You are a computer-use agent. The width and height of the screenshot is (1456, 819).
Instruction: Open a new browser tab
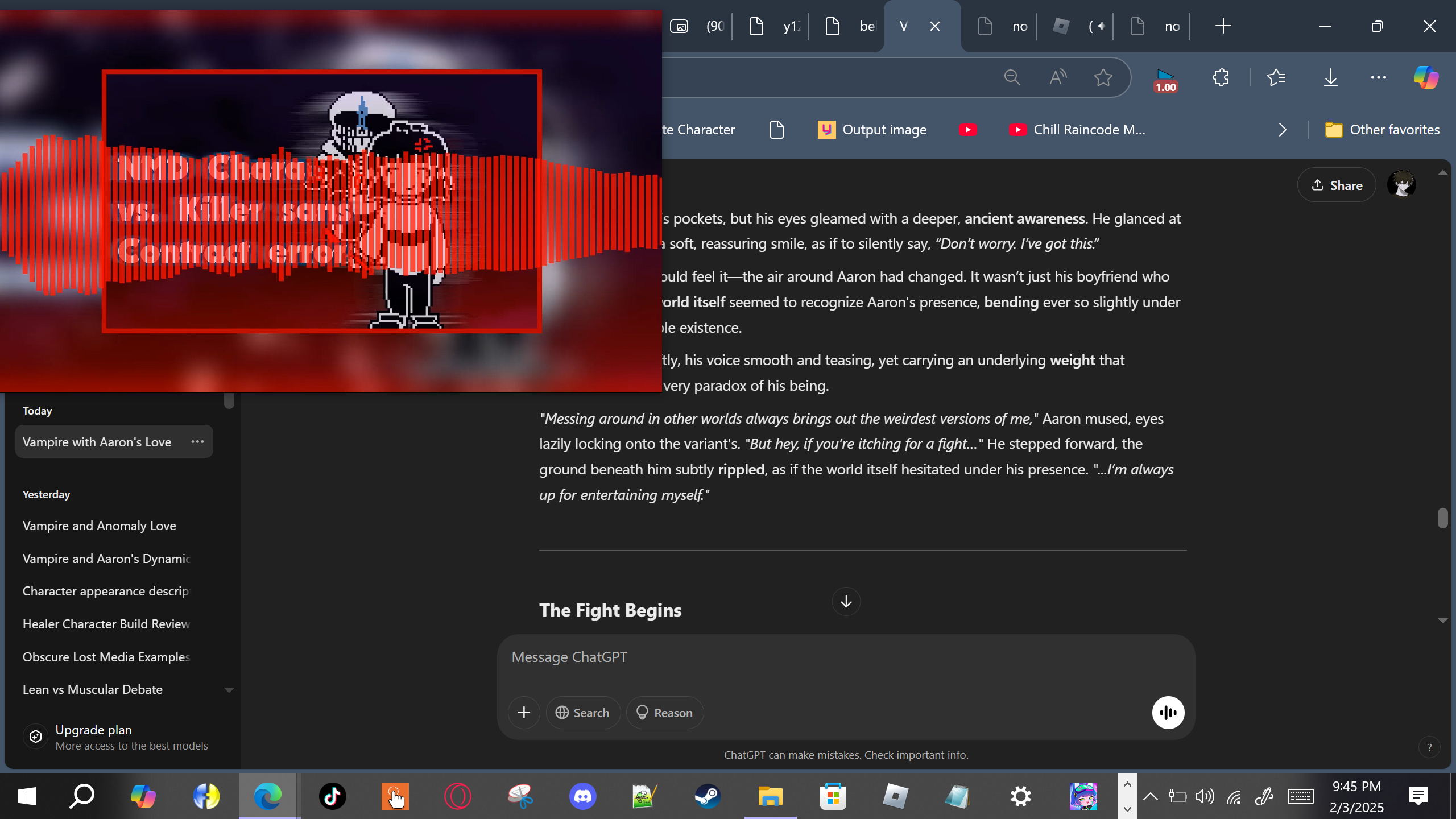(x=1223, y=26)
